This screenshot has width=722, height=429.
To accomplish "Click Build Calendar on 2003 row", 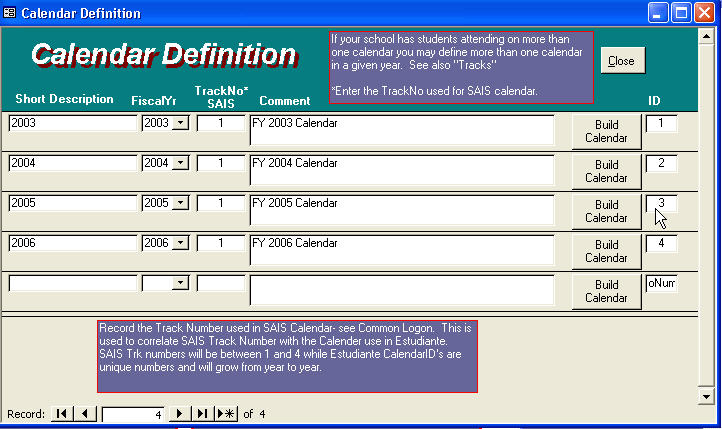I will click(606, 131).
